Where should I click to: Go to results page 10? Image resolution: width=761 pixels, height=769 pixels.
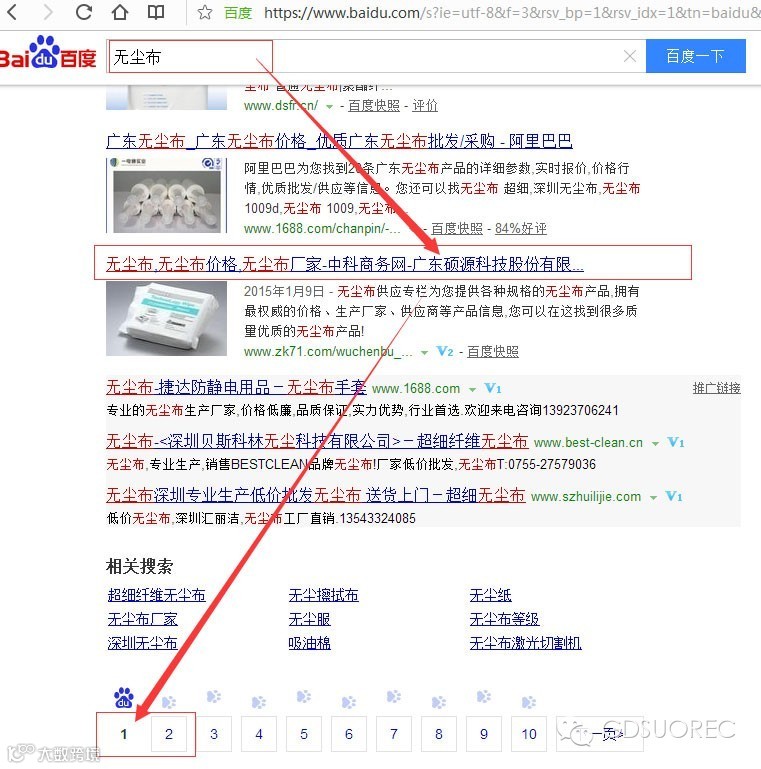529,734
